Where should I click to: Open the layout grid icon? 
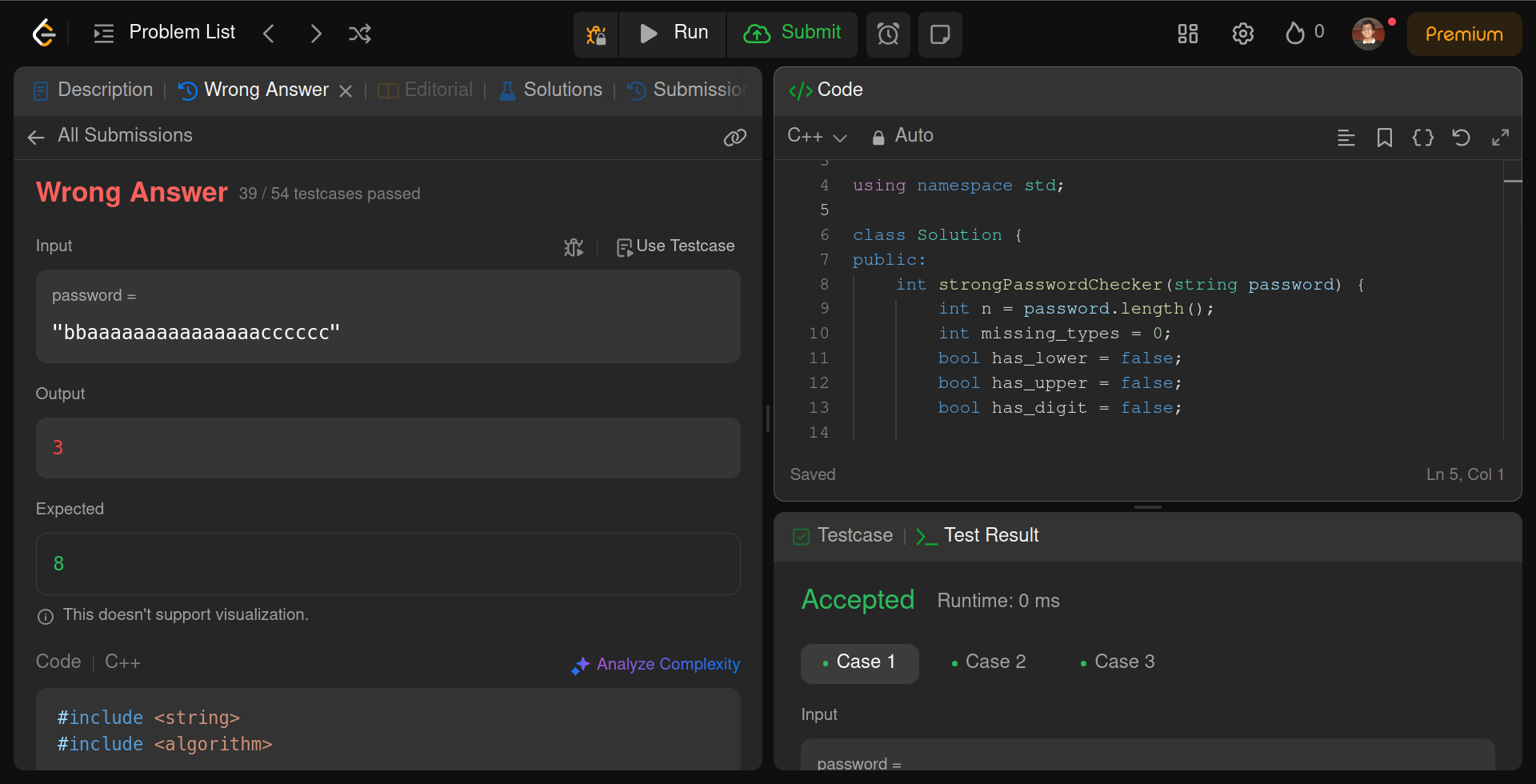pyautogui.click(x=1188, y=34)
